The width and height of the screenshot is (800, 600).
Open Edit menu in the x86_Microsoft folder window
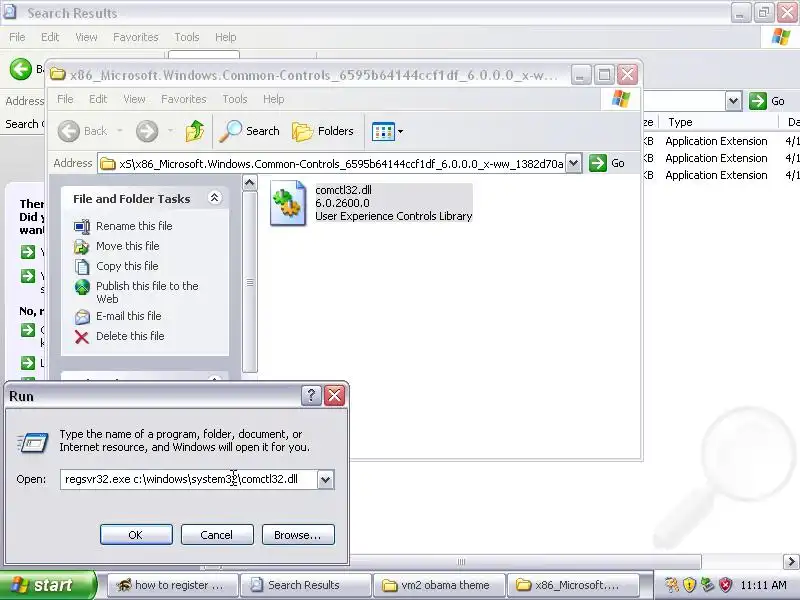click(x=98, y=99)
